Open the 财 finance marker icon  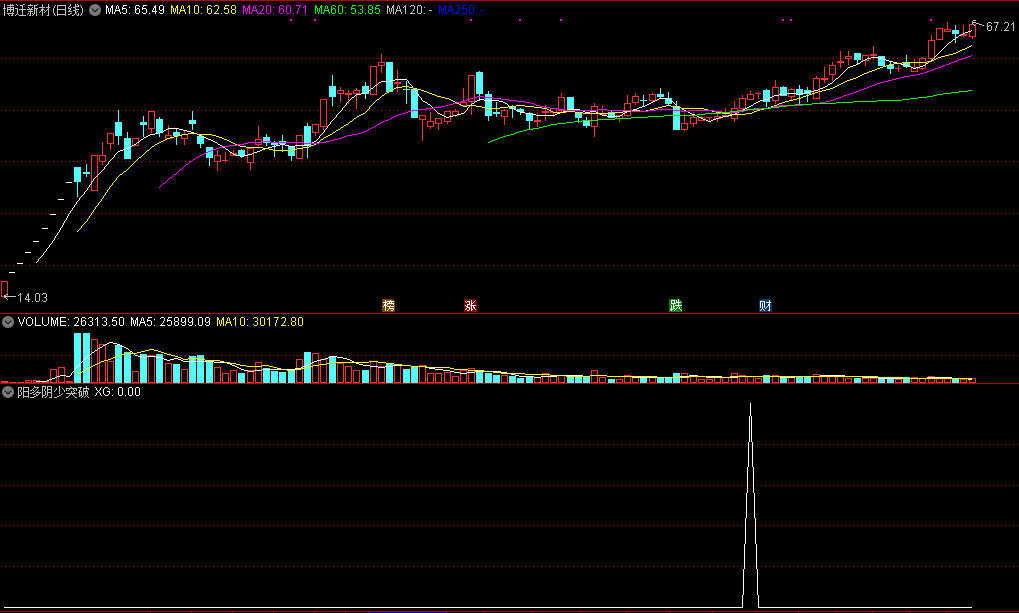766,306
